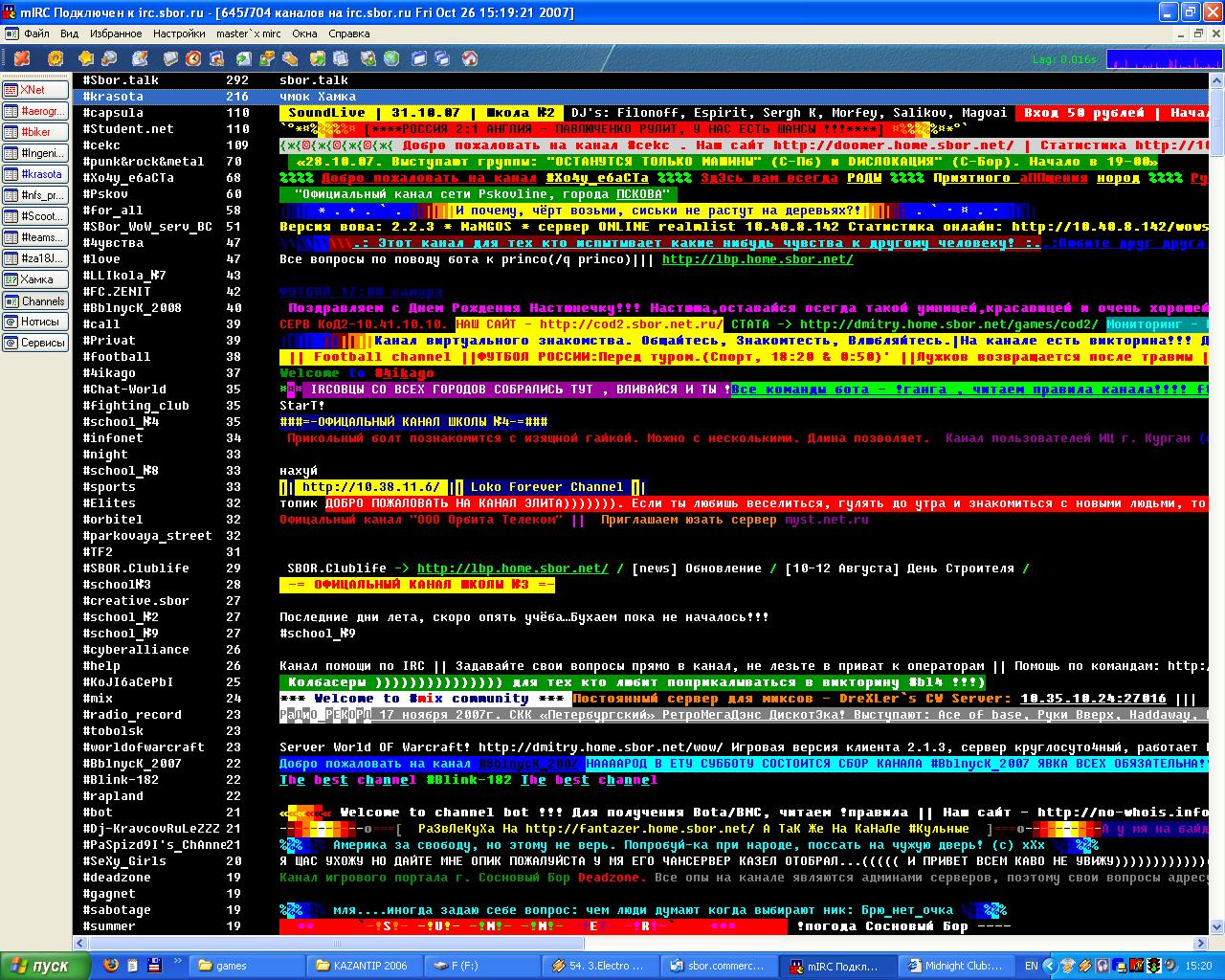1225x980 pixels.
Task: Switch to Midnight Club taskbar button
Action: click(x=957, y=966)
